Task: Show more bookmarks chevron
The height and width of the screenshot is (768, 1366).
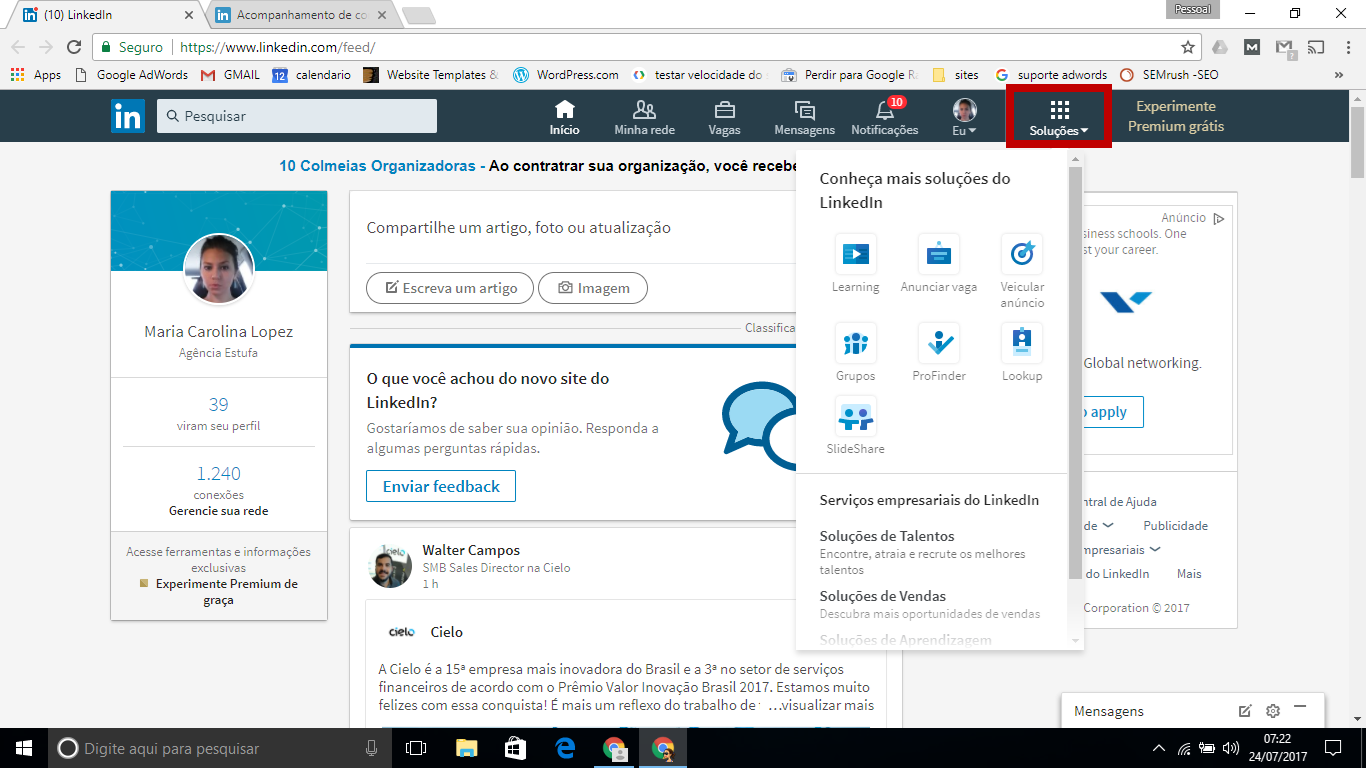Action: click(x=1339, y=75)
